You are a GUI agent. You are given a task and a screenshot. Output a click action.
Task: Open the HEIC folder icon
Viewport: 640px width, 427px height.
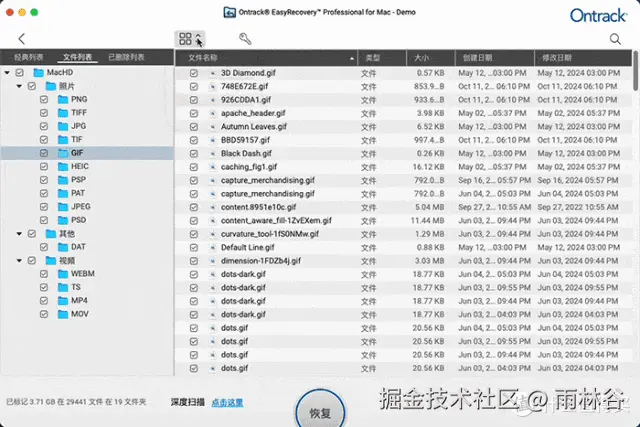click(x=63, y=167)
